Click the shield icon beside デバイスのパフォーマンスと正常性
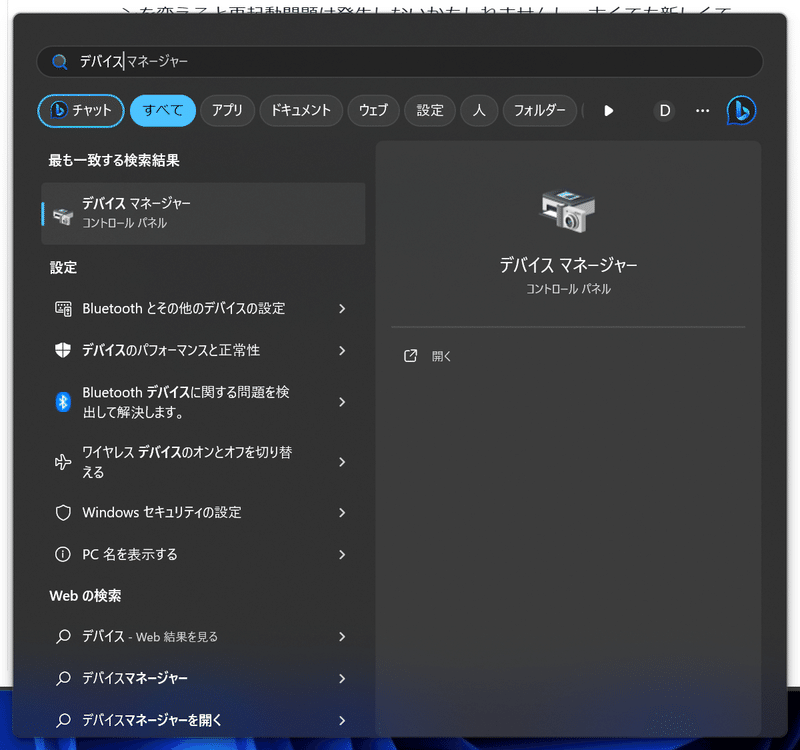The height and width of the screenshot is (750, 800). (x=63, y=351)
